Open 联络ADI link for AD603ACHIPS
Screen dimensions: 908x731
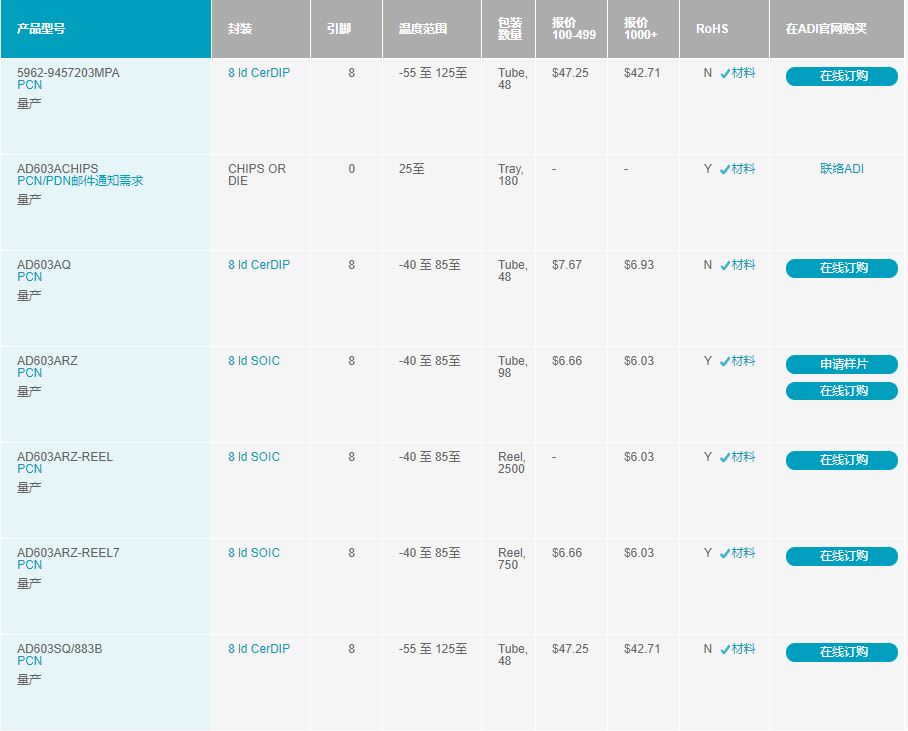(x=842, y=169)
